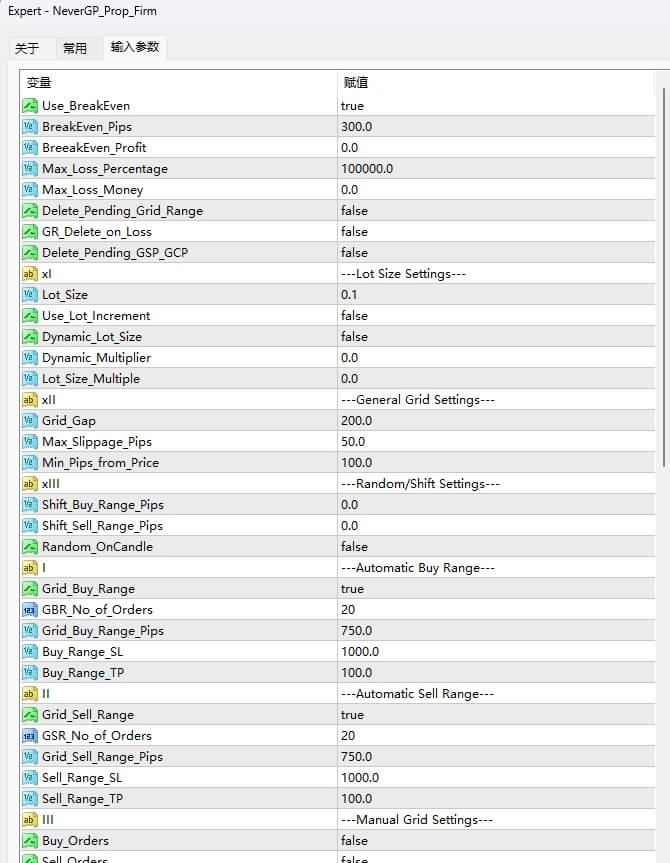Click the ---Lot Size Settings--- value

pyautogui.click(x=404, y=274)
